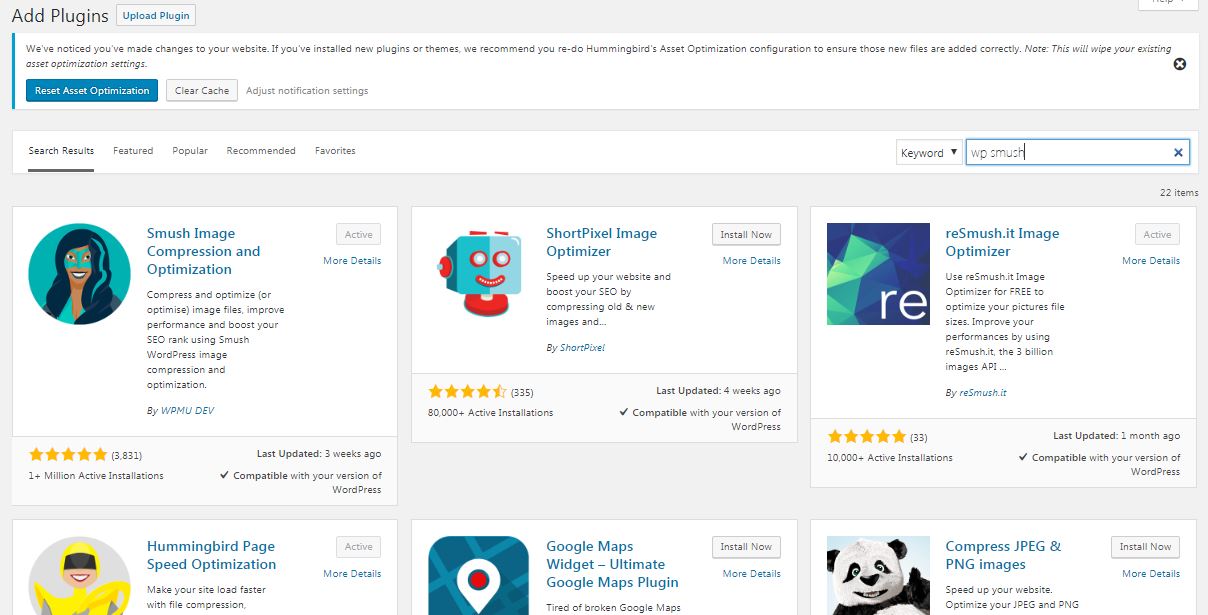
Task: Click the reSmush.it Image Optimizer icon
Action: [877, 274]
